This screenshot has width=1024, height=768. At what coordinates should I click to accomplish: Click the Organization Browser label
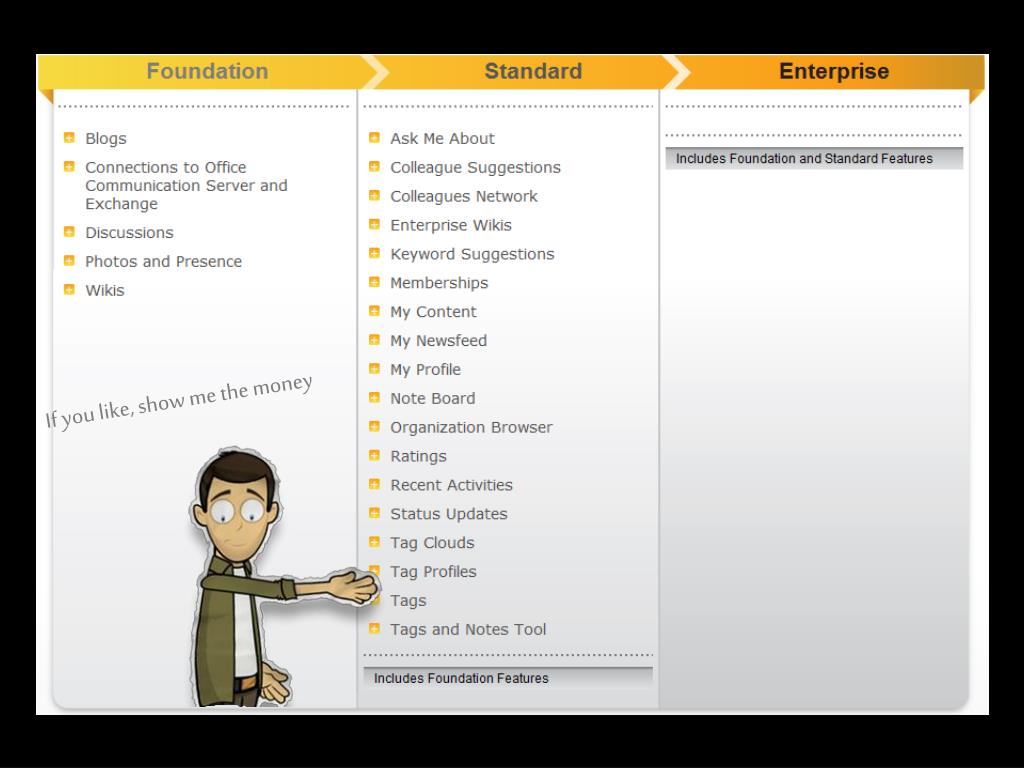pyautogui.click(x=471, y=427)
